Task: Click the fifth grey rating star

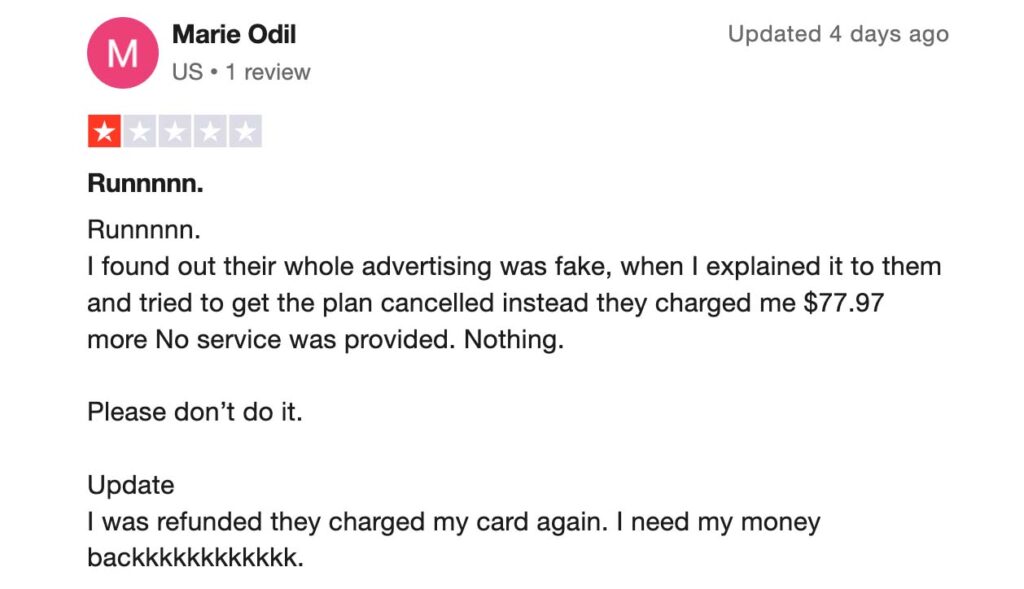Action: point(246,131)
